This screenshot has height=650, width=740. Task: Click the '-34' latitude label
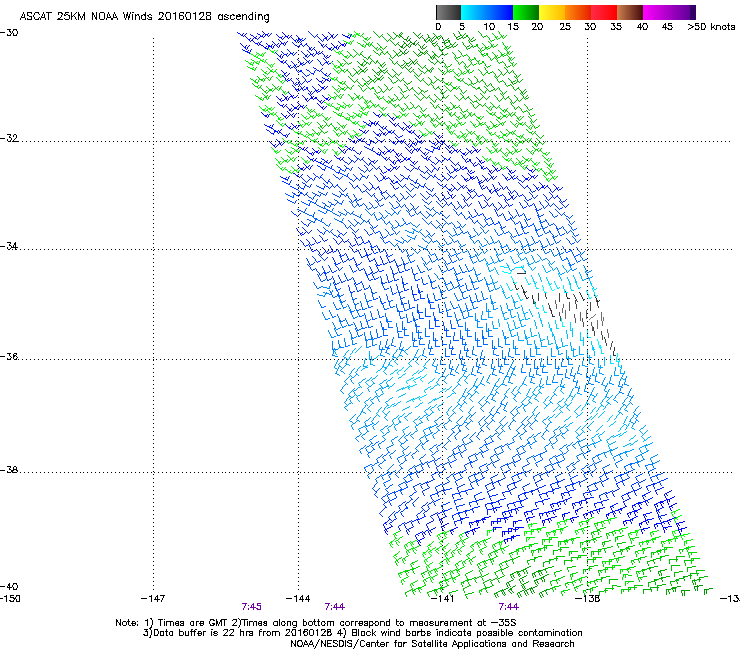pos(9,246)
